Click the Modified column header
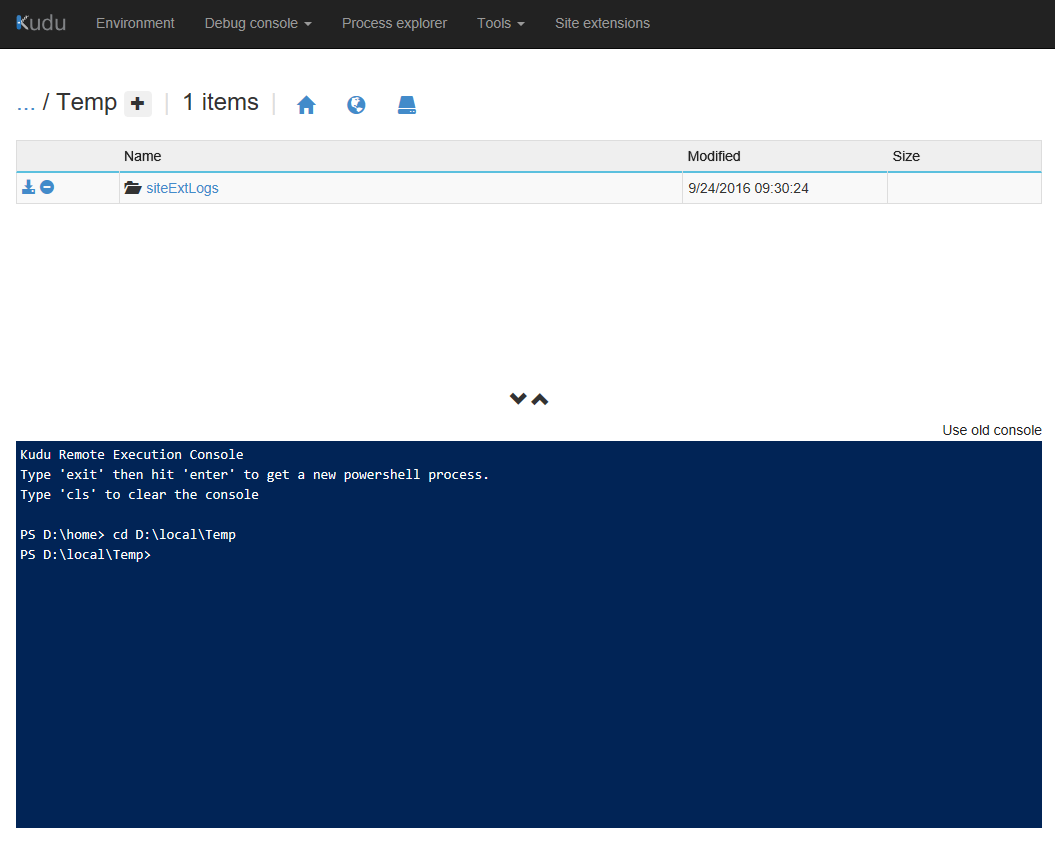This screenshot has height=841, width=1055. coord(714,156)
